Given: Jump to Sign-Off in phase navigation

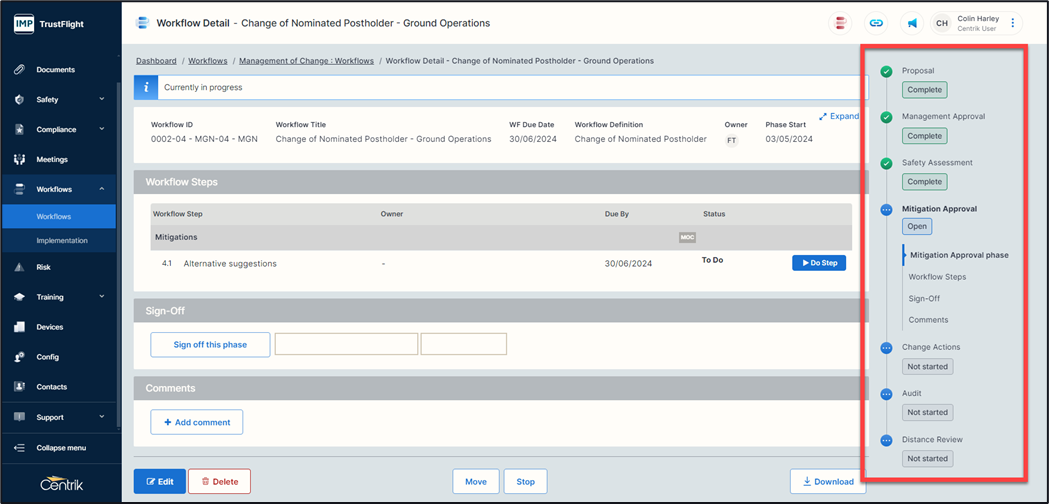Looking at the screenshot, I should point(924,298).
